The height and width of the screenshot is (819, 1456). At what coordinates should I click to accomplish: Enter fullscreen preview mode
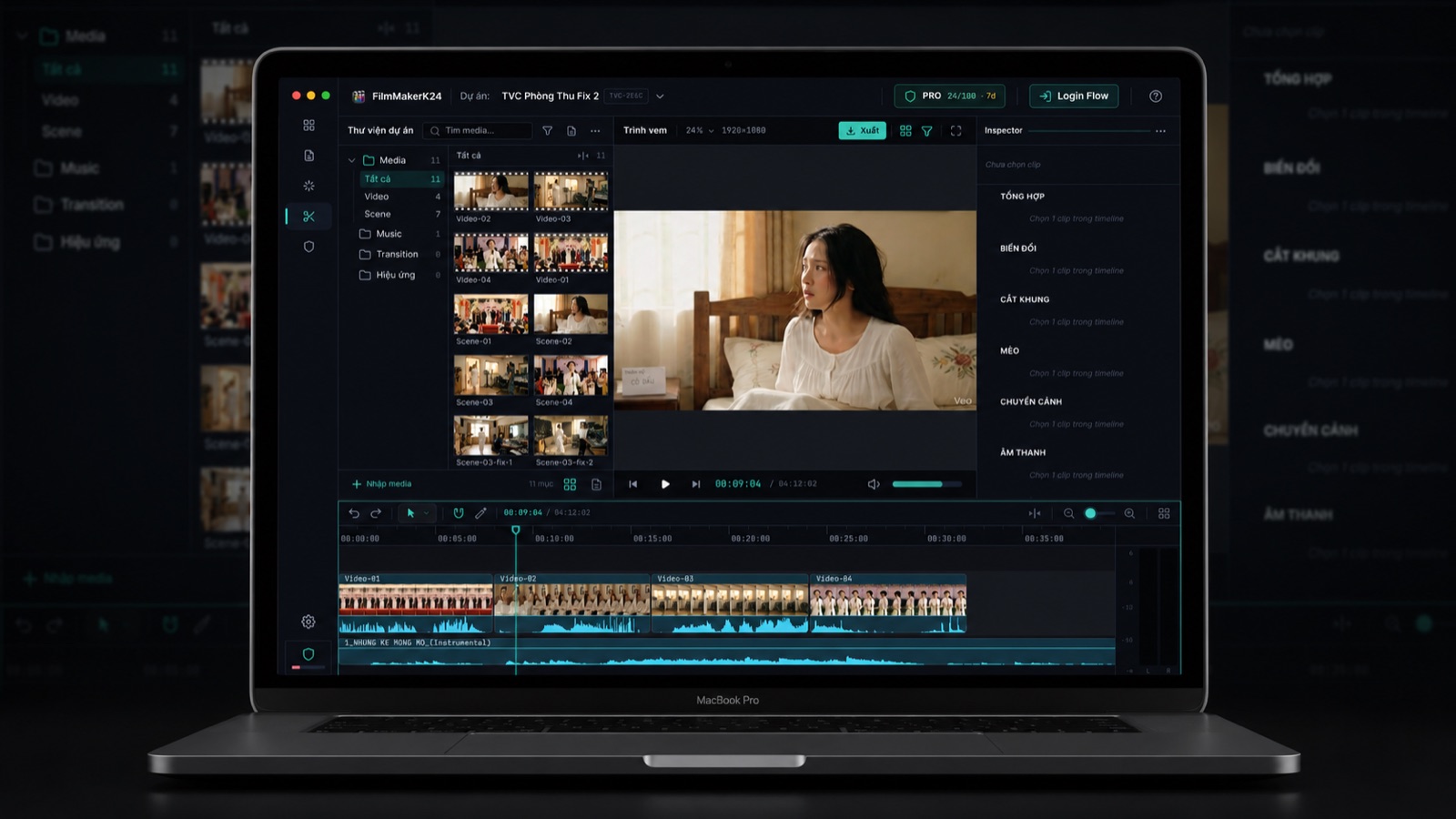coord(955,131)
